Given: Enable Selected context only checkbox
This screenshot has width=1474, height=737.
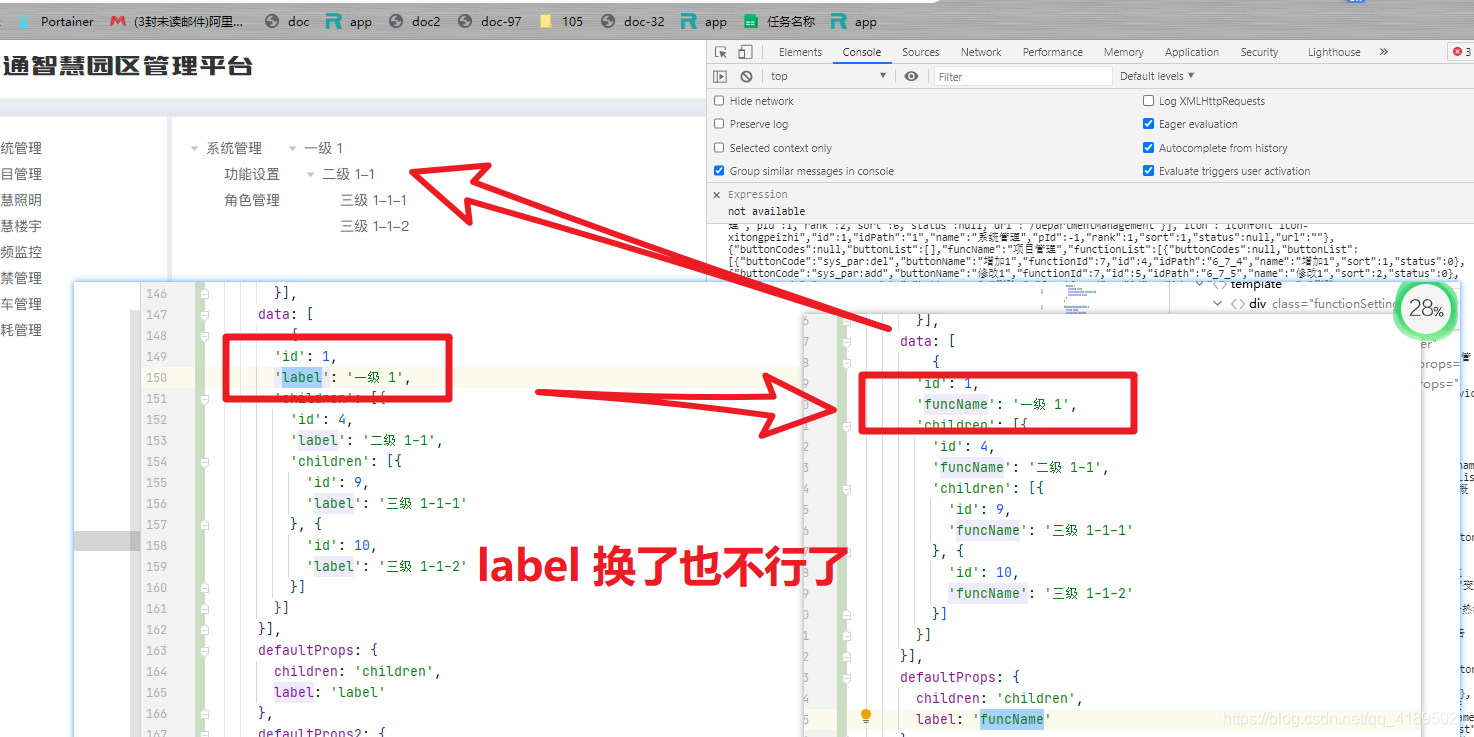Looking at the screenshot, I should click(x=719, y=148).
